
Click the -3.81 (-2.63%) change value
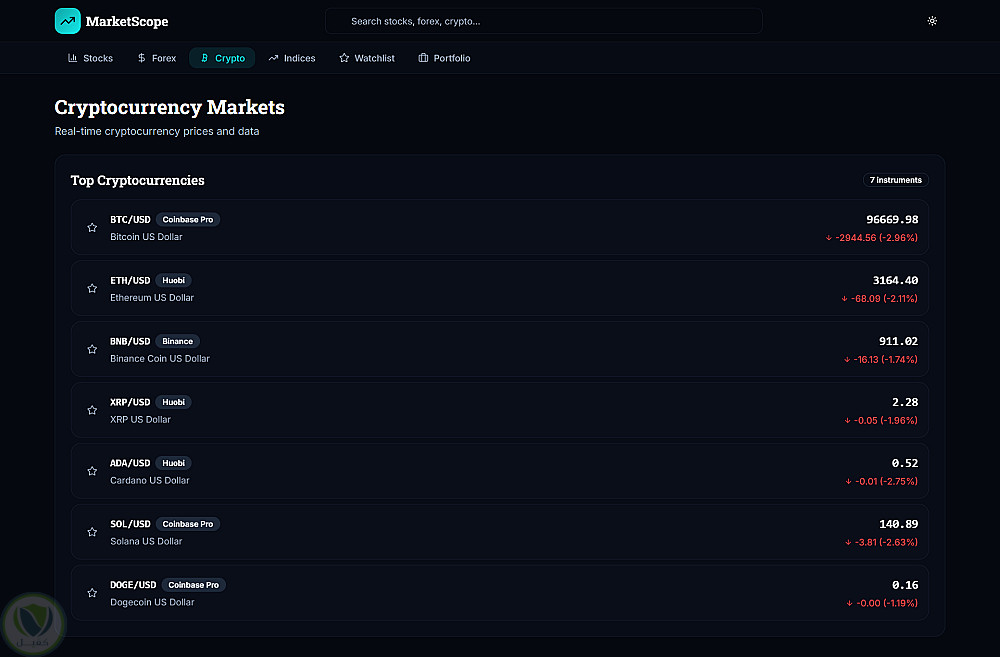coord(881,542)
